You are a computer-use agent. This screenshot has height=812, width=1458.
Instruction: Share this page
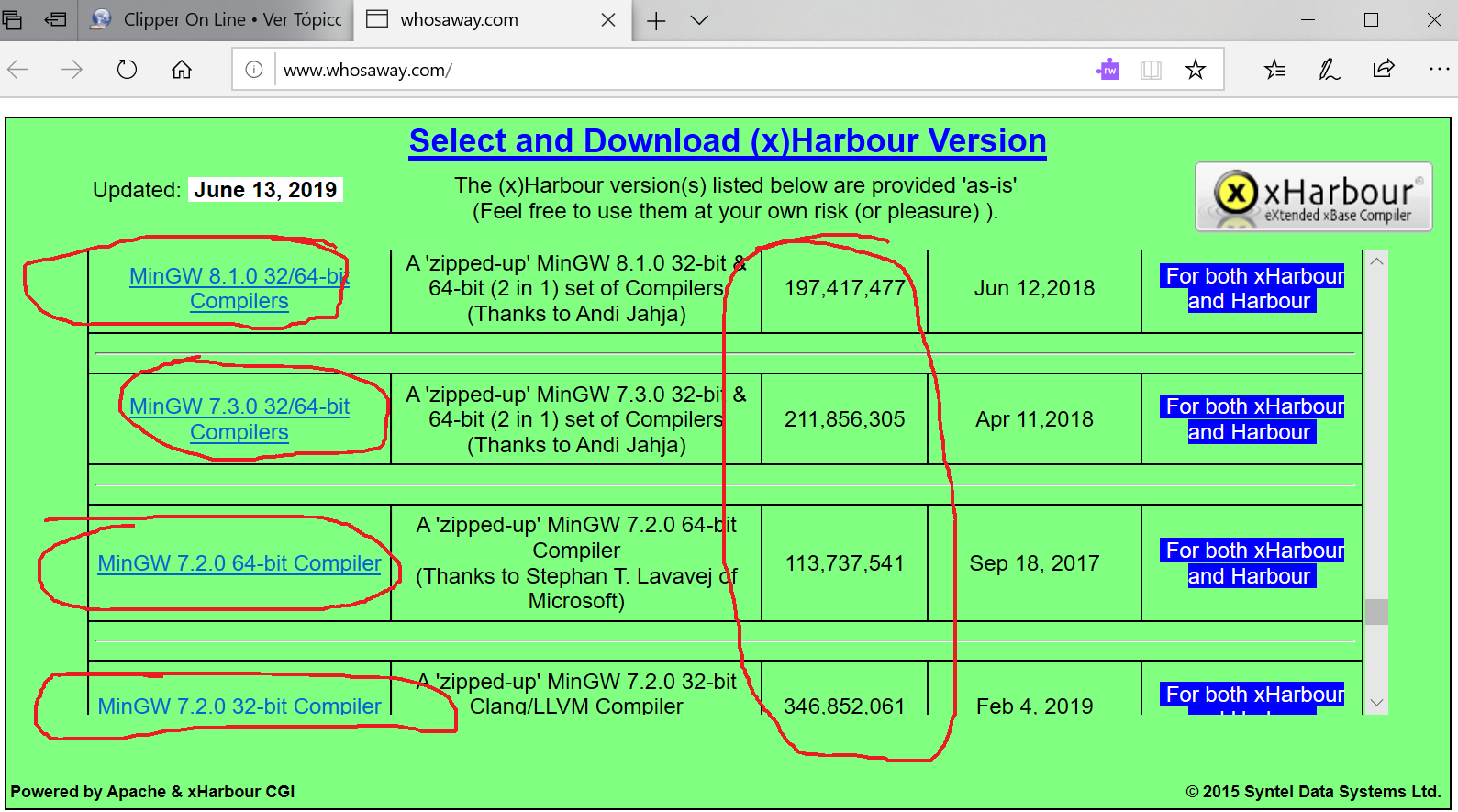click(x=1384, y=69)
